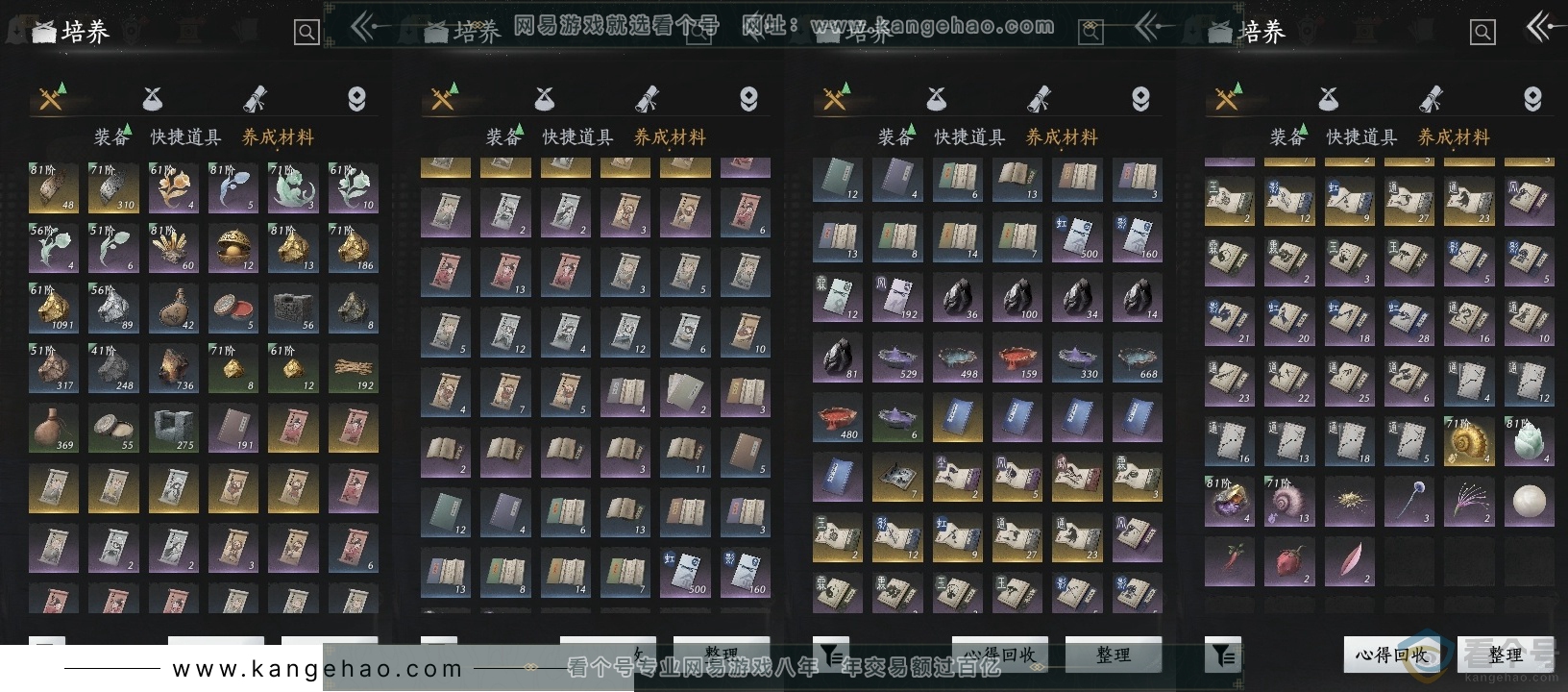1568x692 pixels.
Task: Select the 56阶 silver ore with count 89
Action: click(x=113, y=308)
